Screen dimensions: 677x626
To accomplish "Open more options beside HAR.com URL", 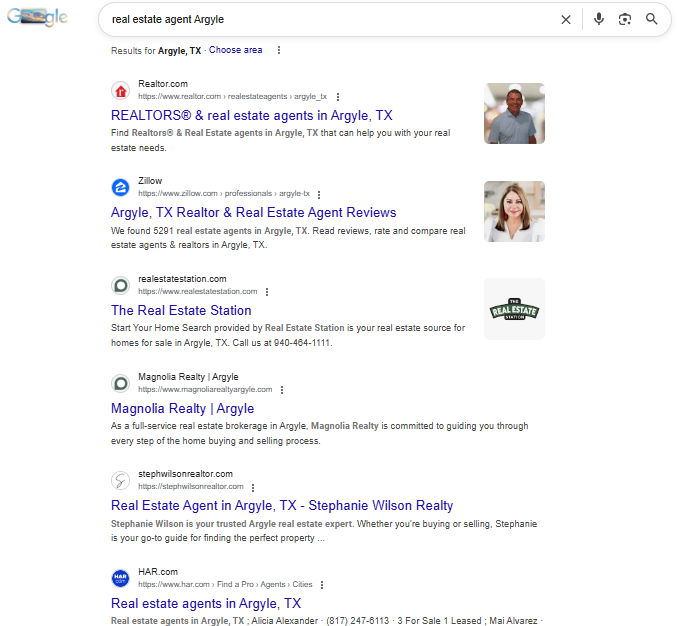I will pos(322,585).
